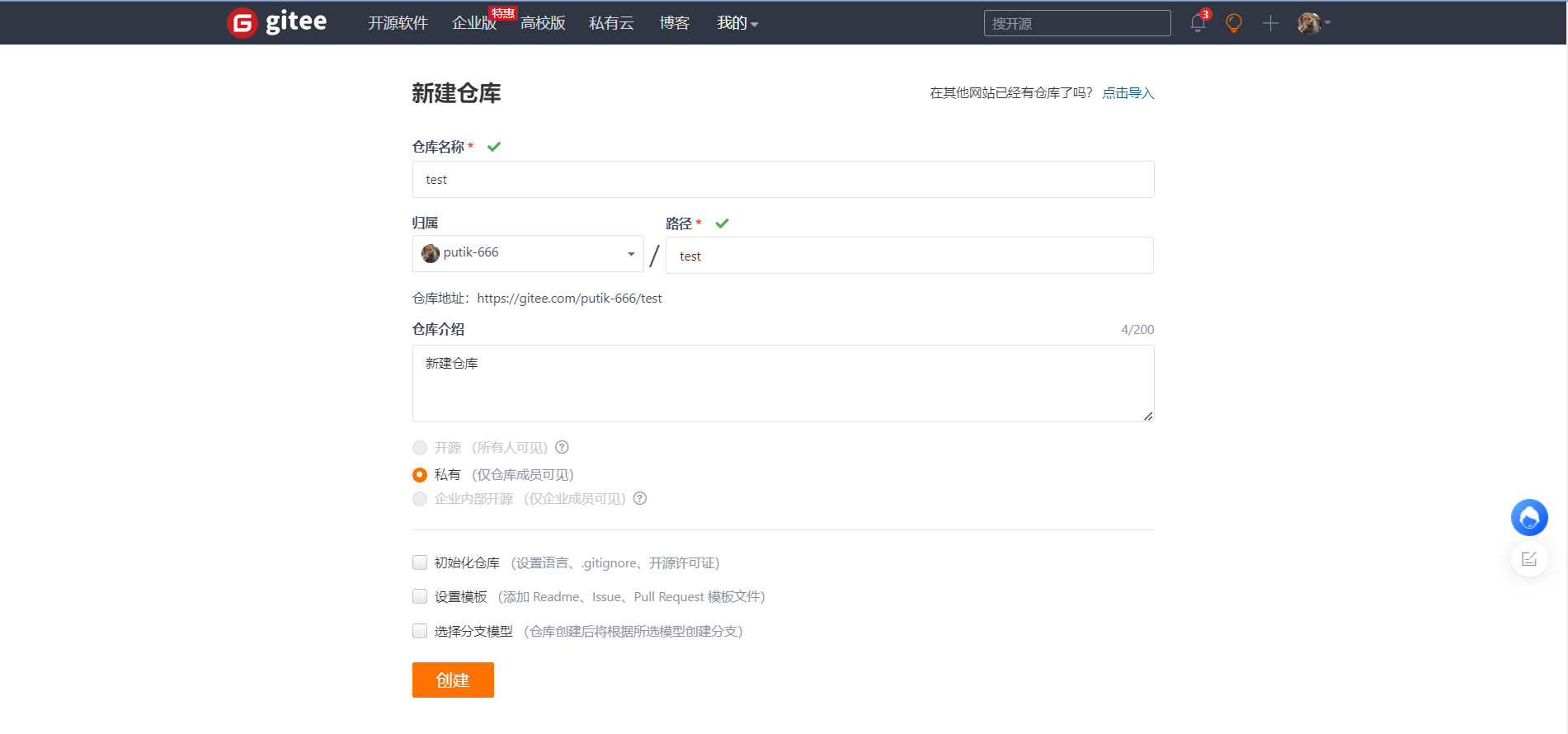The width and height of the screenshot is (1568, 734).
Task: Expand the user avatar menu
Action: pos(1313,23)
